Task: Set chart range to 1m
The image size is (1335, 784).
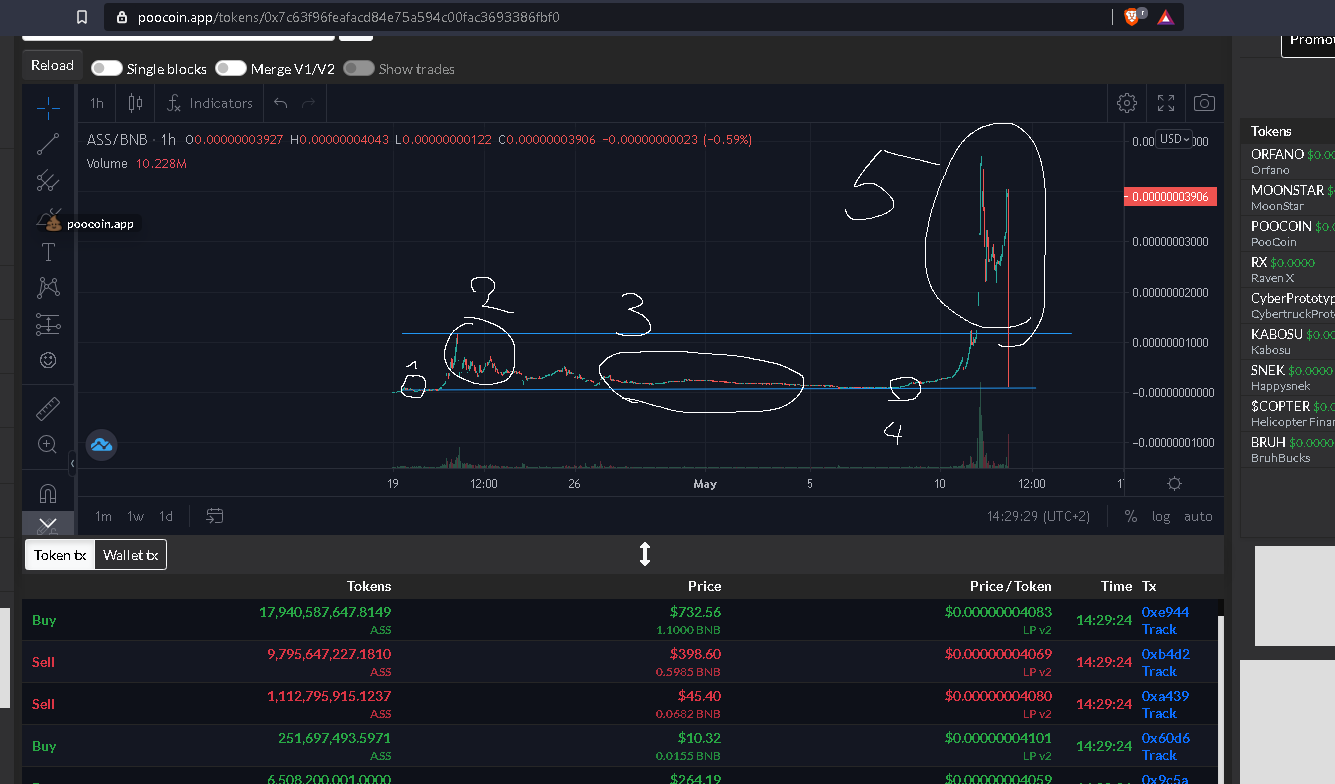Action: pos(103,516)
